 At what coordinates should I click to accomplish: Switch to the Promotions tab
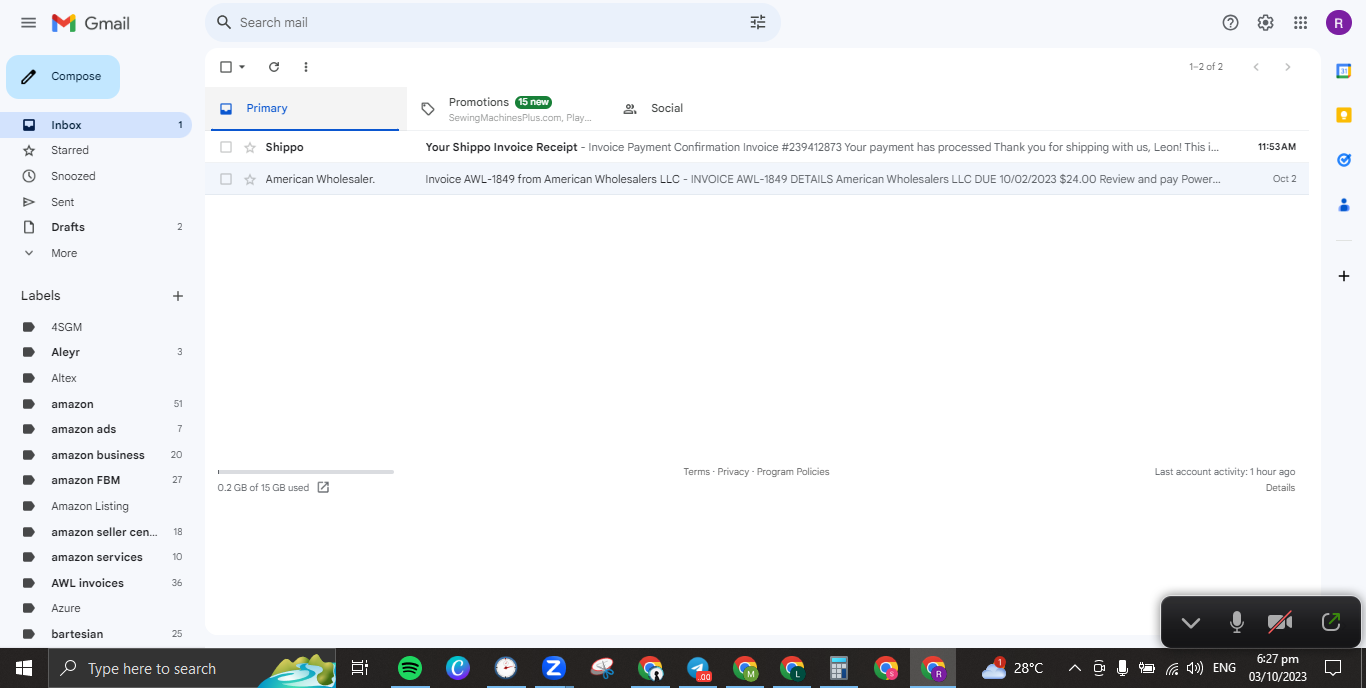507,108
